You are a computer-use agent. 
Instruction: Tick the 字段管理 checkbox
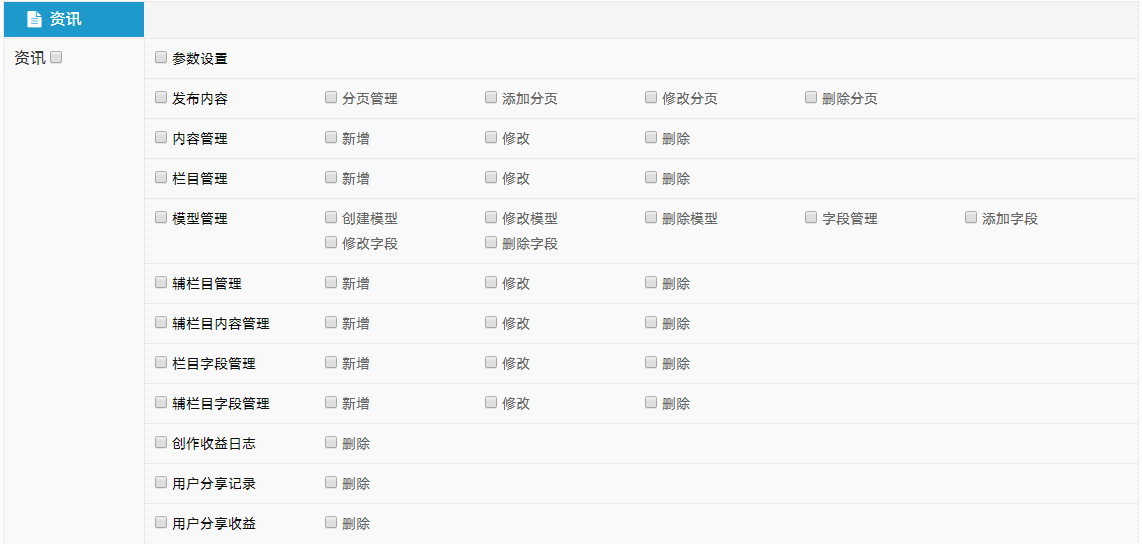point(811,217)
